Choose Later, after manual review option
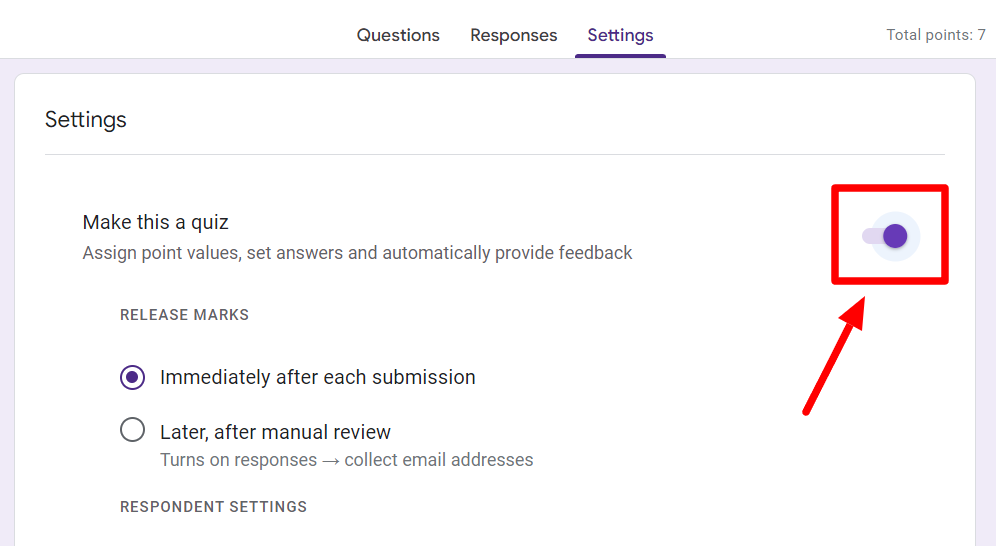This screenshot has width=996, height=546. point(132,430)
